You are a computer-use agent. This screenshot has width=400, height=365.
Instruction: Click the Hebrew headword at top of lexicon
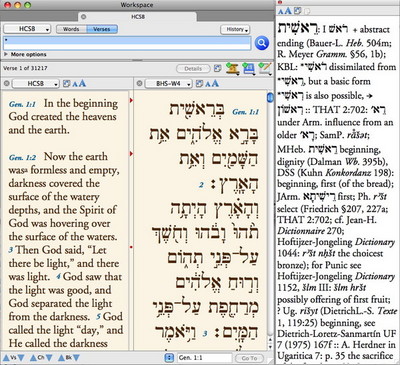pyautogui.click(x=298, y=29)
